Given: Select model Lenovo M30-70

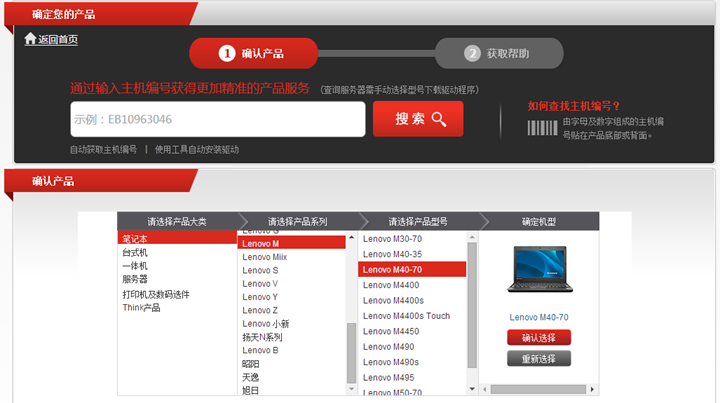Looking at the screenshot, I should tap(392, 239).
